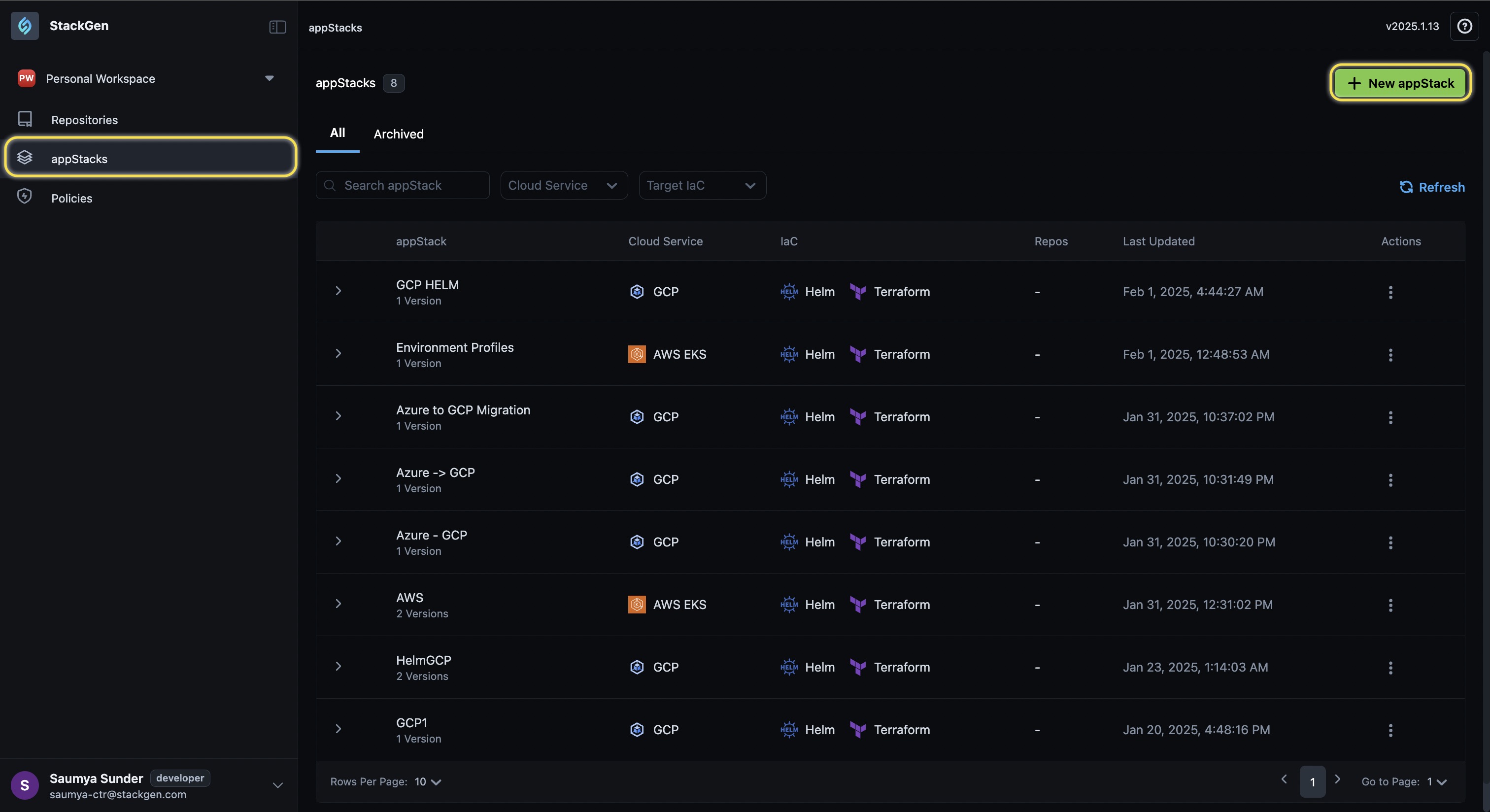This screenshot has height=812, width=1490.
Task: Open actions menu for Azure -> GCP
Action: pos(1390,479)
